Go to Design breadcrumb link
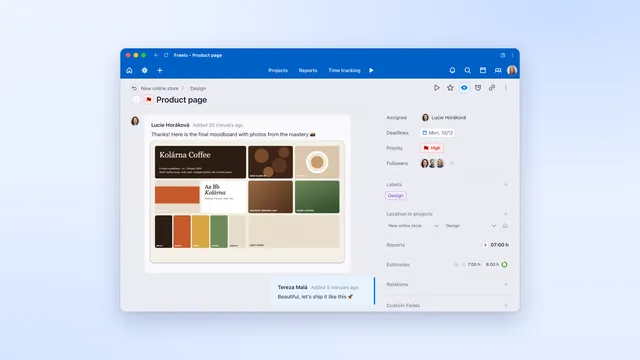The image size is (640, 360). tap(198, 88)
